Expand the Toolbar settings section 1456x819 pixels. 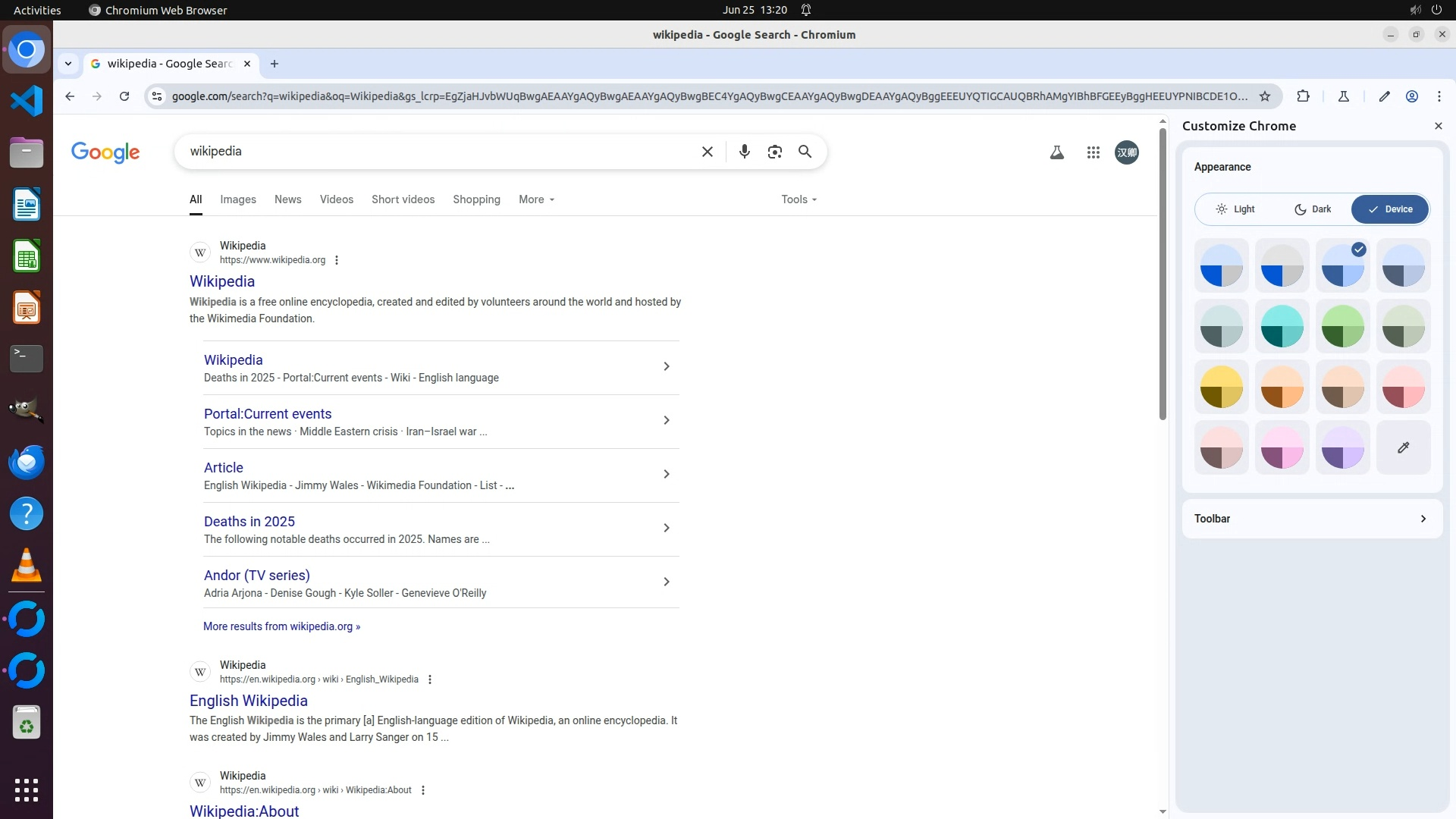[x=1312, y=519]
